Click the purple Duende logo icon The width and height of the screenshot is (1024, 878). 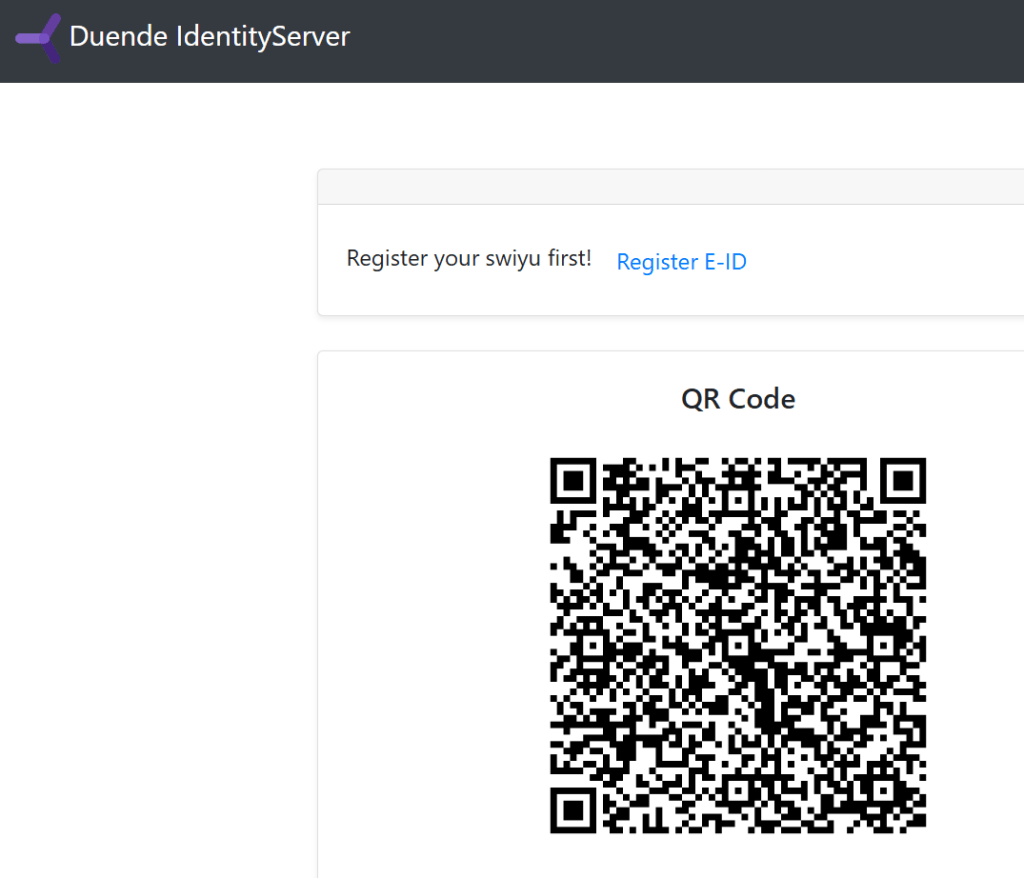[x=38, y=38]
